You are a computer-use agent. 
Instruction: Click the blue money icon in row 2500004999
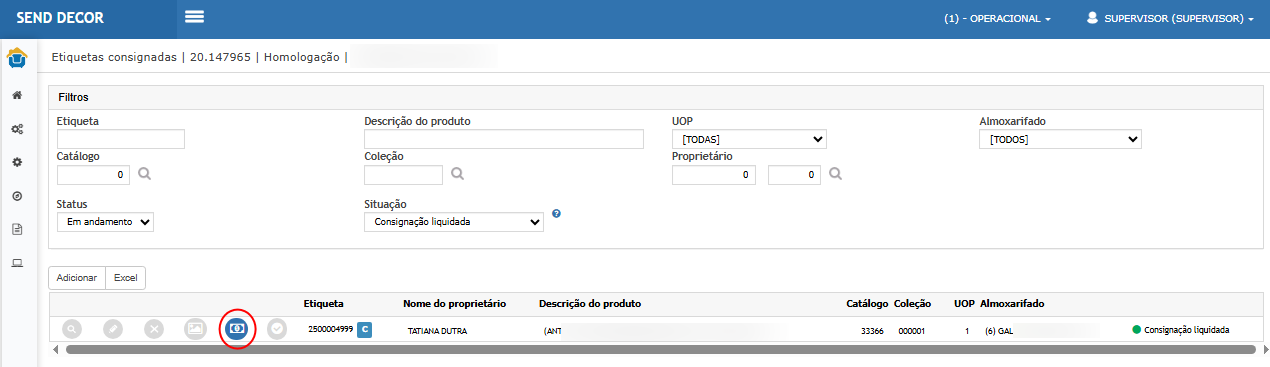coord(237,329)
